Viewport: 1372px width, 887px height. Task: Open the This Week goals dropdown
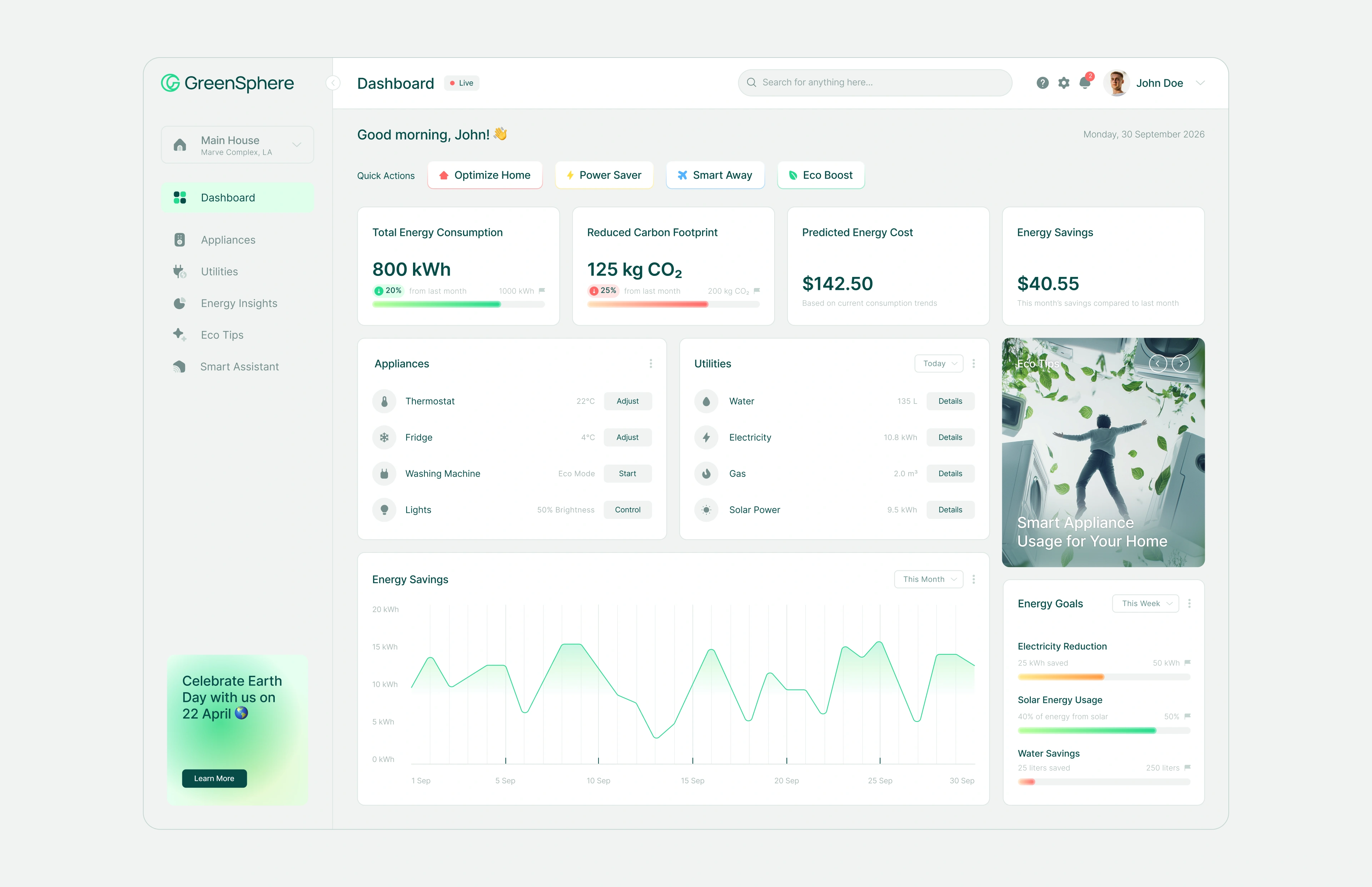click(1145, 603)
